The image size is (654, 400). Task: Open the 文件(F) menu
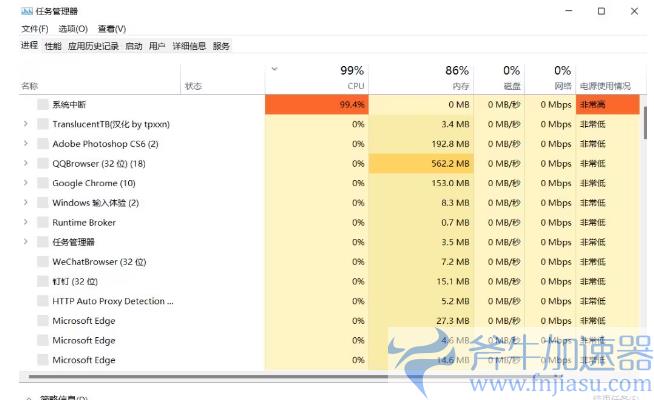coord(35,29)
